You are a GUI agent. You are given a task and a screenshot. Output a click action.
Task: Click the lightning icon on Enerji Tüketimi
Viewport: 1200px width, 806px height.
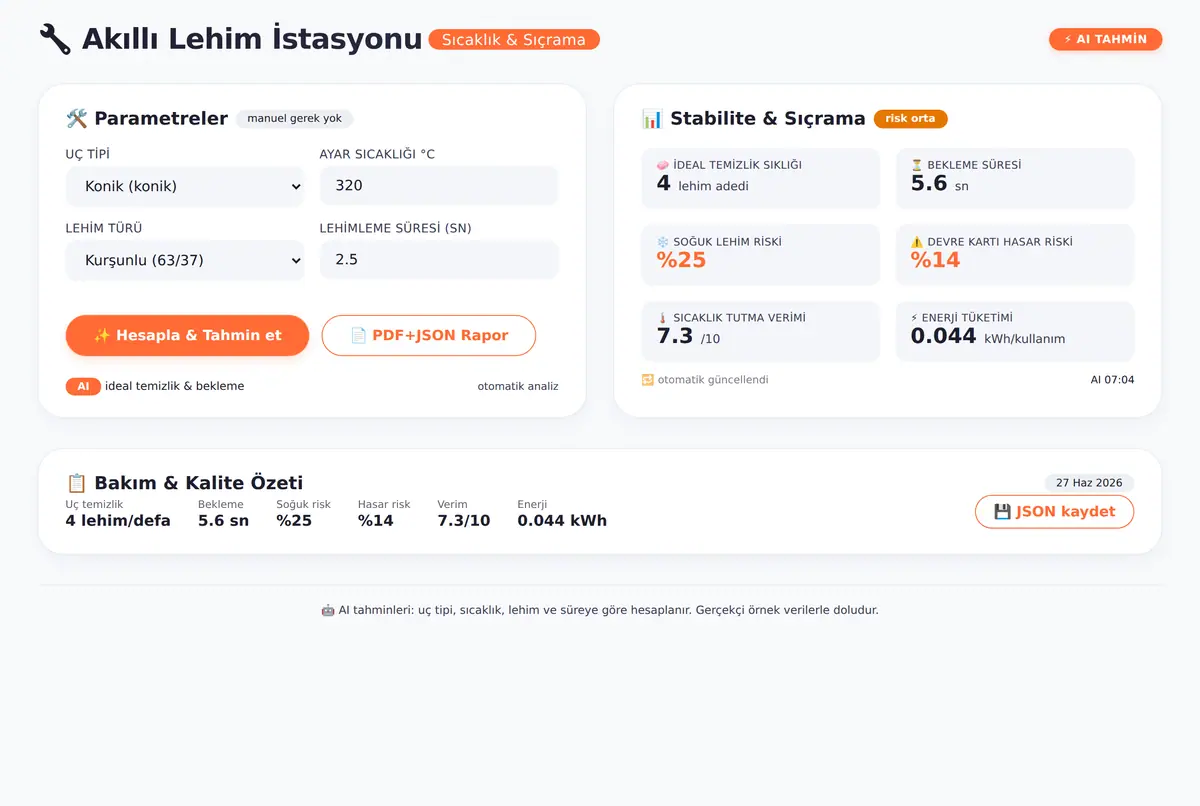point(914,318)
